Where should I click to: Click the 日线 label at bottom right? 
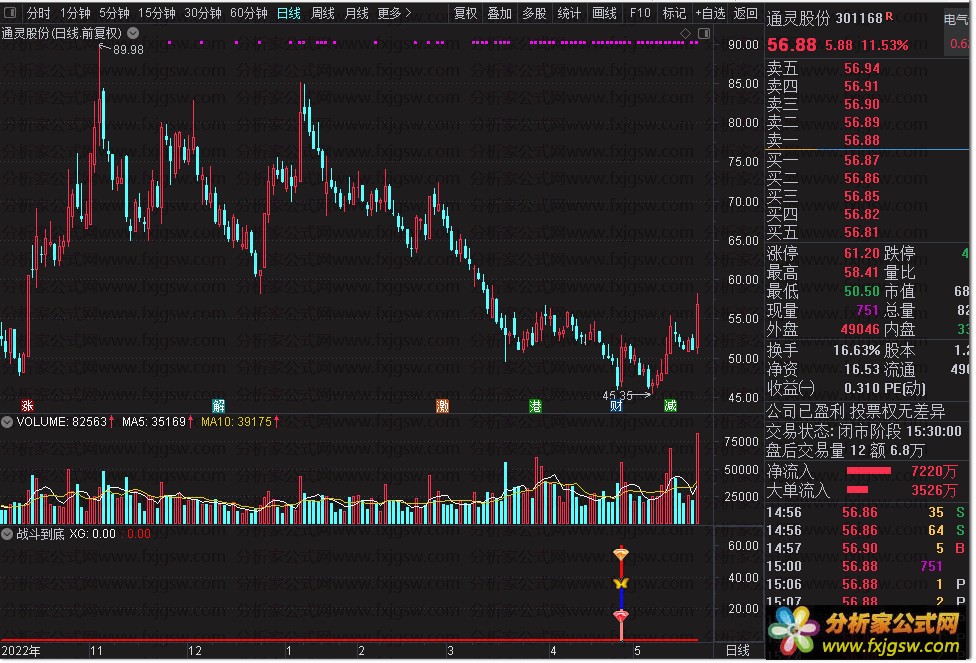[738, 651]
